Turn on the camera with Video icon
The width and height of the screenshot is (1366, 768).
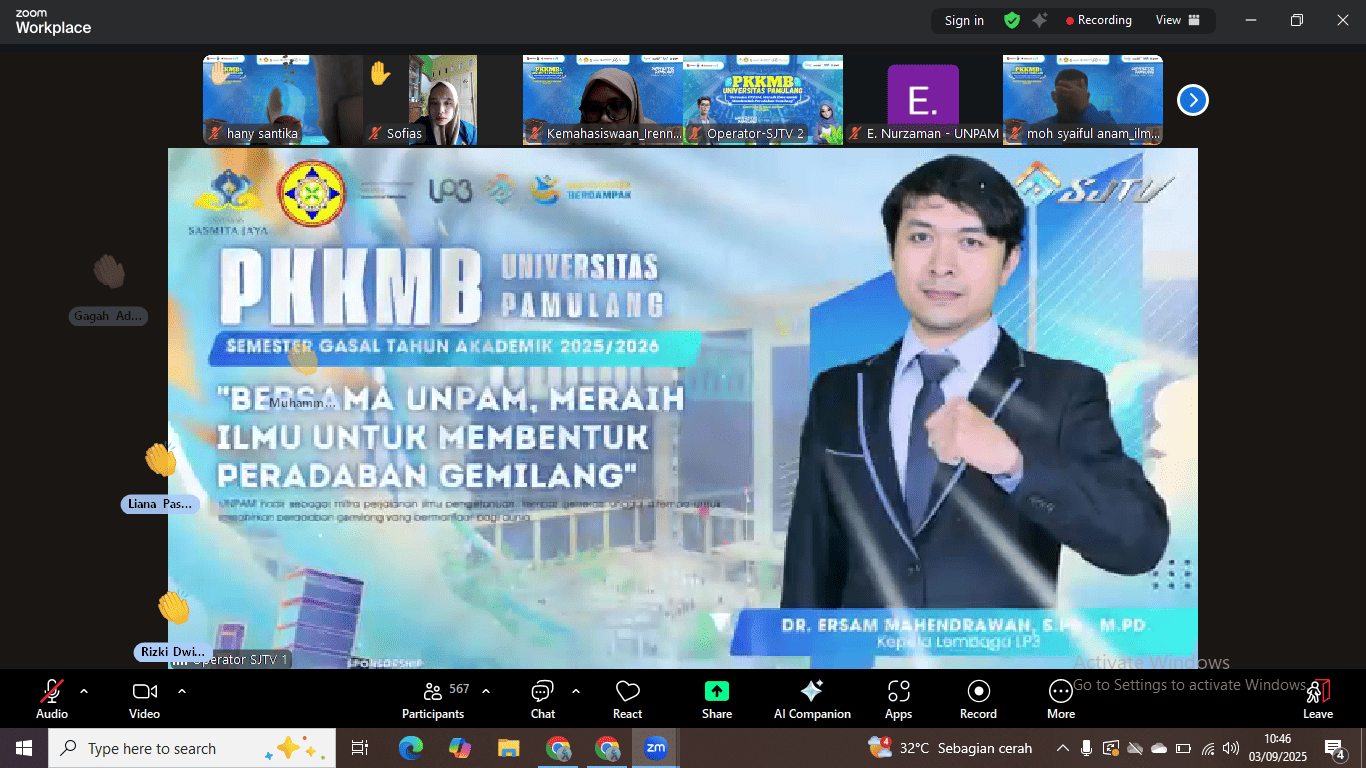[145, 692]
